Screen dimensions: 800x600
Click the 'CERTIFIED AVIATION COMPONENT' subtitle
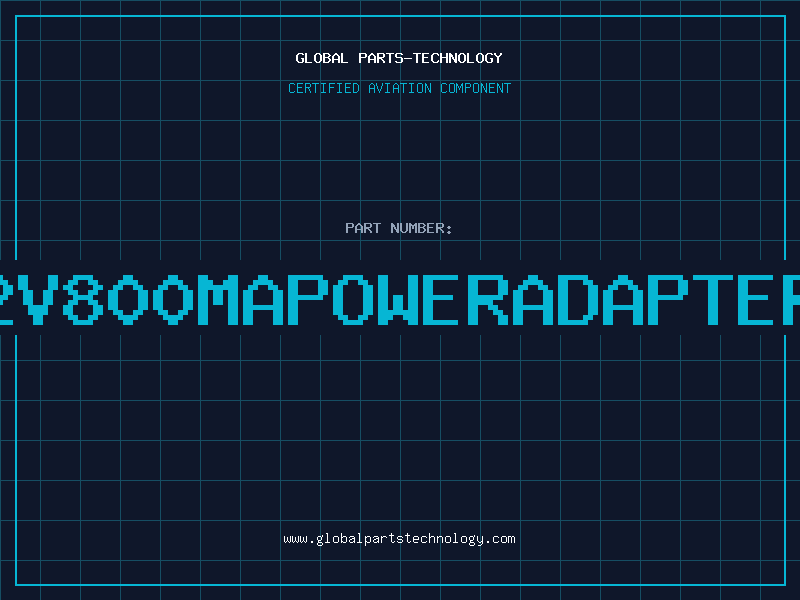point(399,88)
